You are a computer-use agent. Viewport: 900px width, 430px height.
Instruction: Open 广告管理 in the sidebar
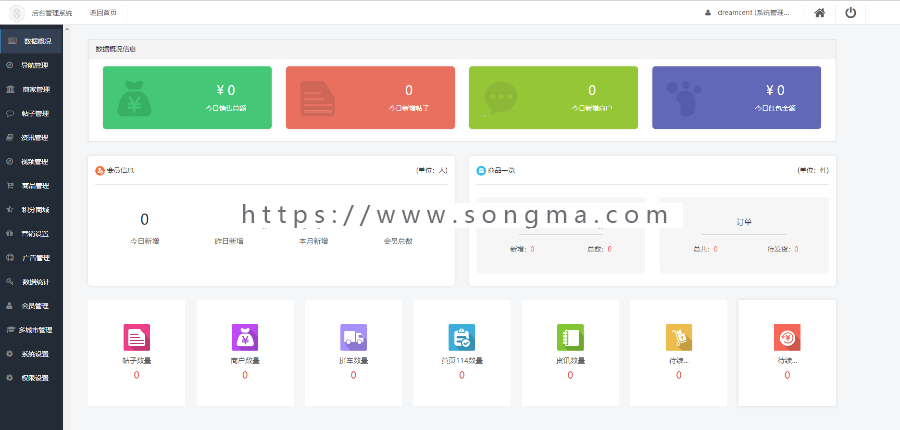click(x=31, y=258)
